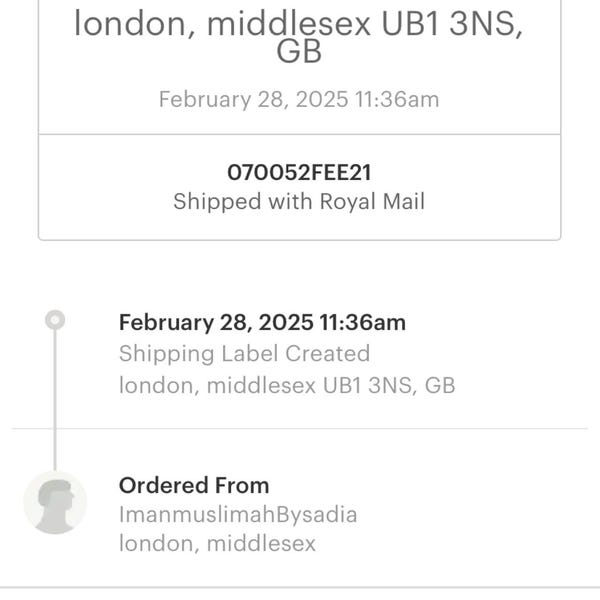
Task: Click the tracking info card section
Action: (x=300, y=188)
